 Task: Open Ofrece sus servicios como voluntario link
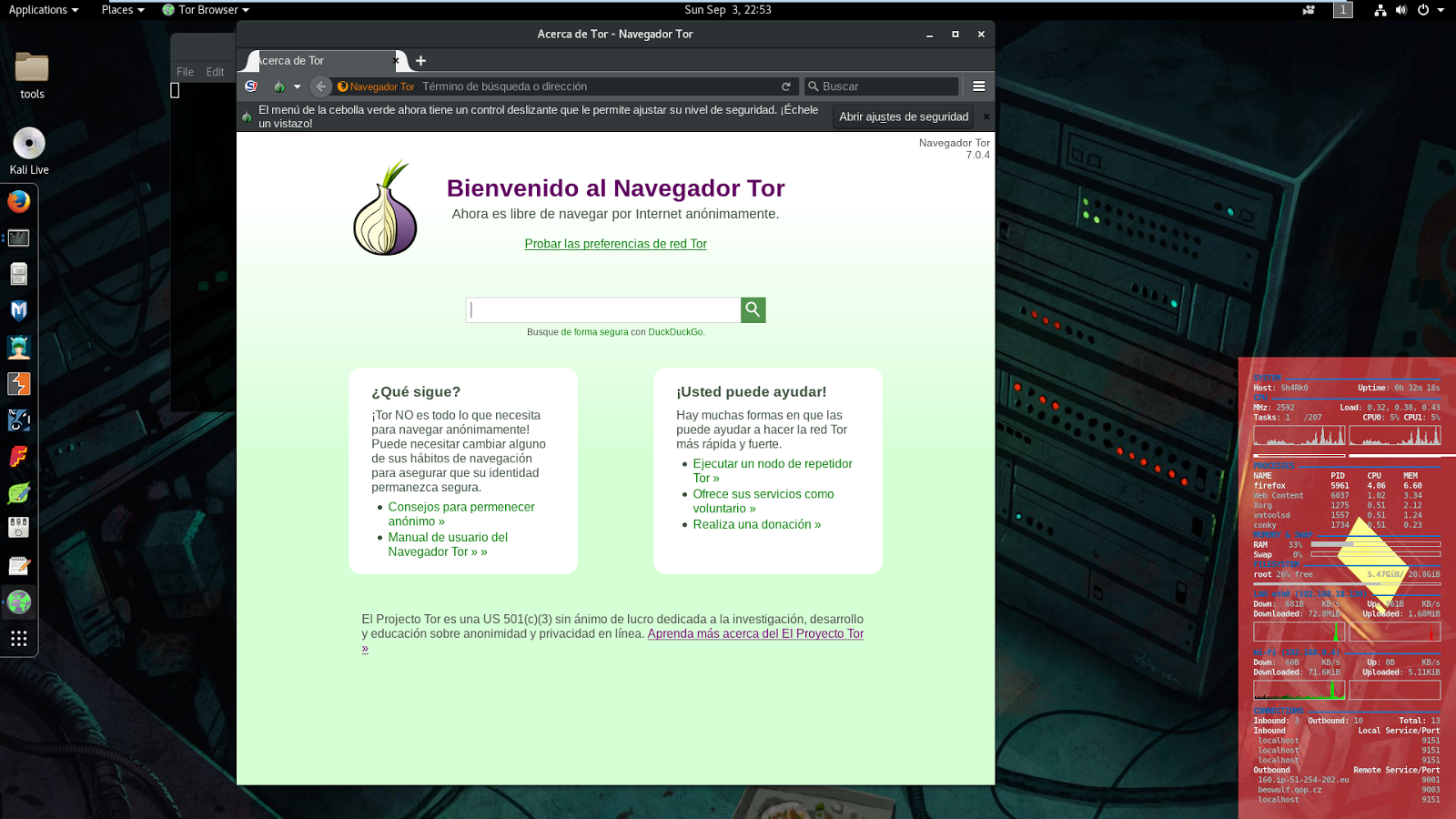[x=763, y=501]
